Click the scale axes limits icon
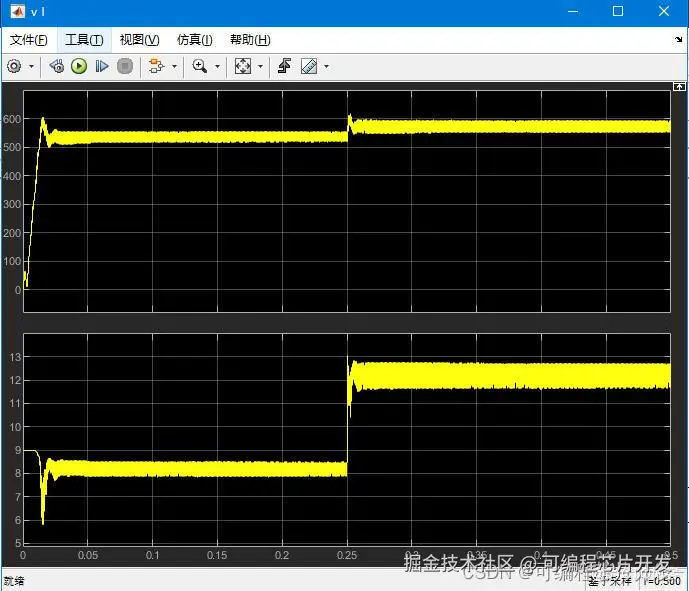 pyautogui.click(x=243, y=66)
